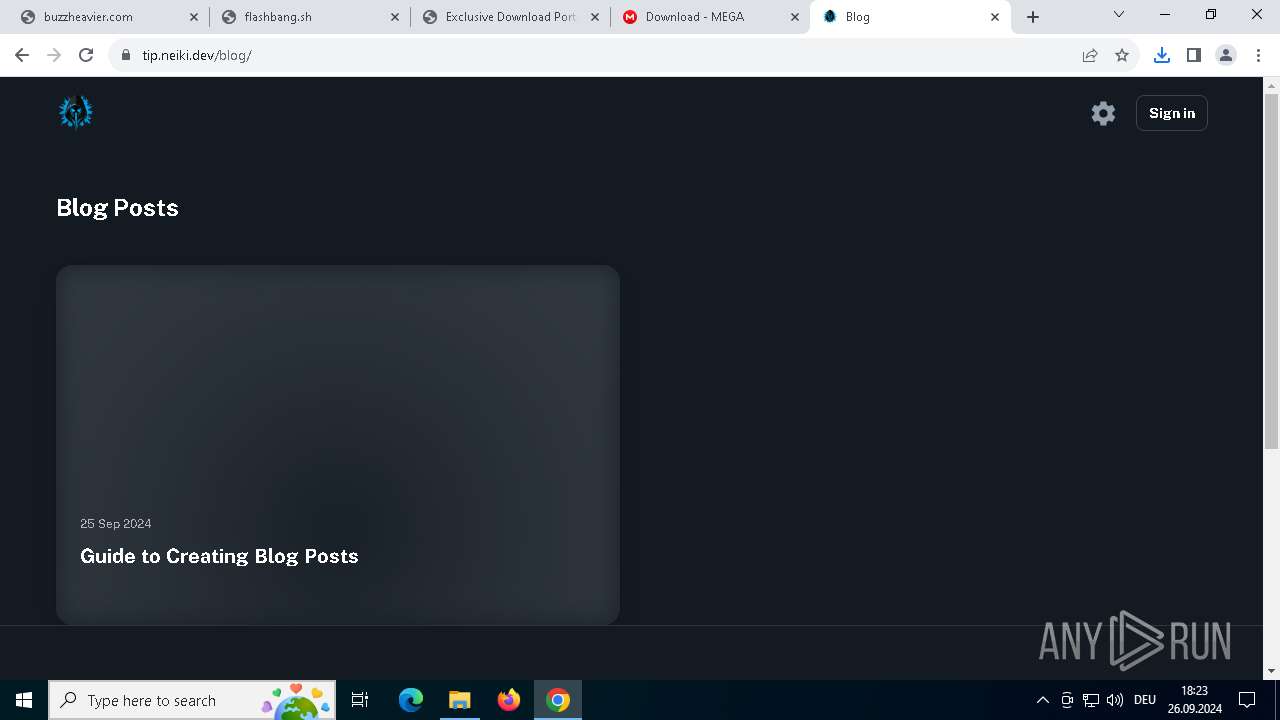
Task: Close the buzzheavier.com tab
Action: click(x=195, y=17)
